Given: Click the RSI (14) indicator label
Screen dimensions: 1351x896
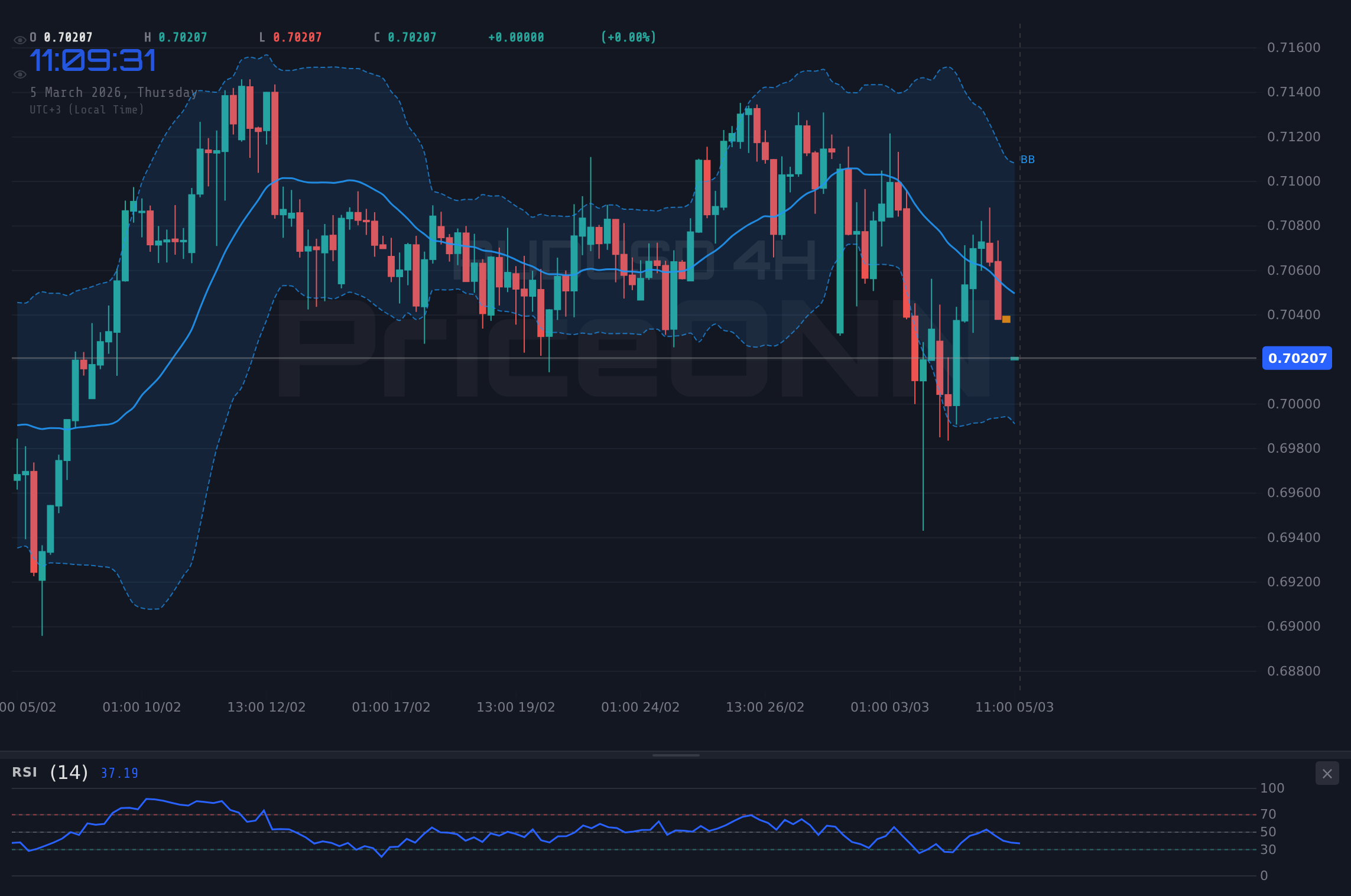Looking at the screenshot, I should (47, 772).
